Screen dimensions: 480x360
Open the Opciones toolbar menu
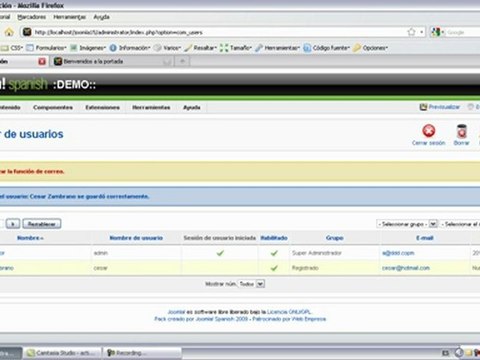point(371,48)
